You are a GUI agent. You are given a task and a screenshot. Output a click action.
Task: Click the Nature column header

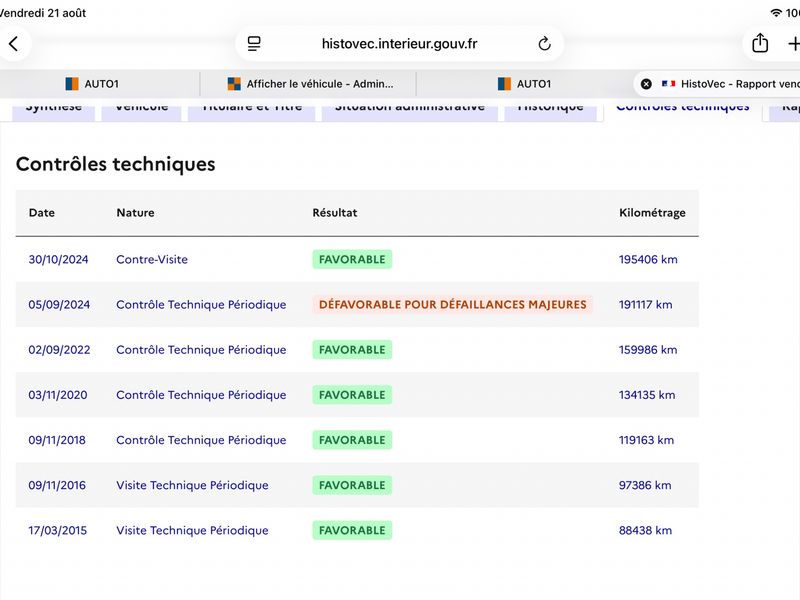tap(135, 213)
